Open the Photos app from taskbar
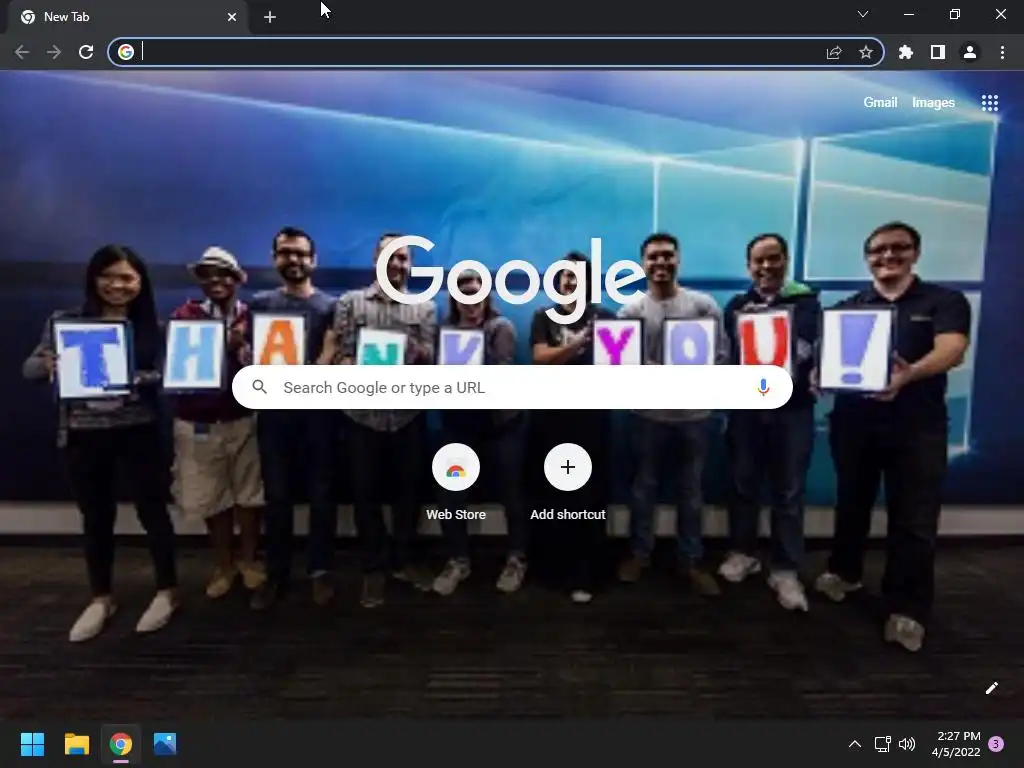The image size is (1024, 768). coord(165,744)
